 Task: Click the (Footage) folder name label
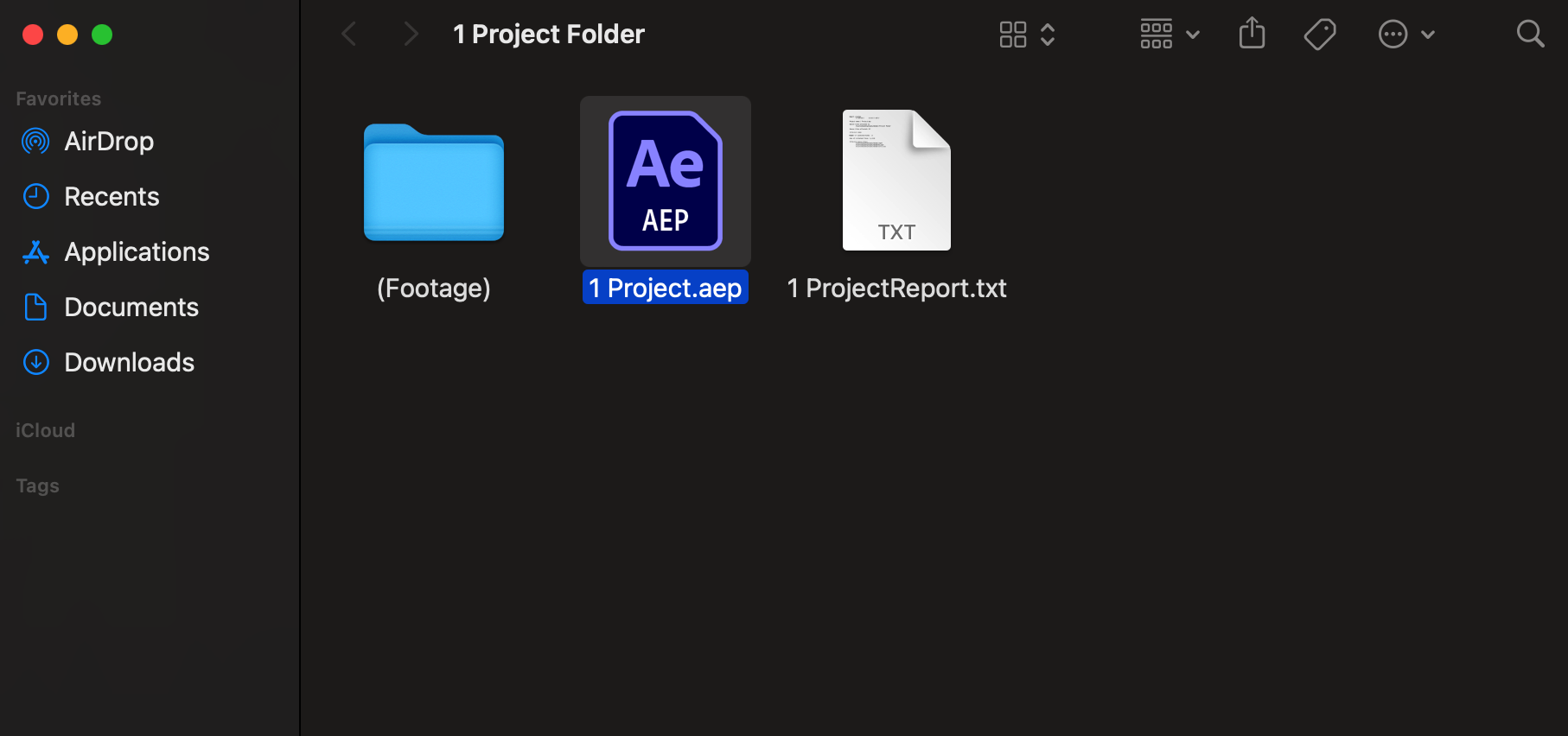[434, 288]
